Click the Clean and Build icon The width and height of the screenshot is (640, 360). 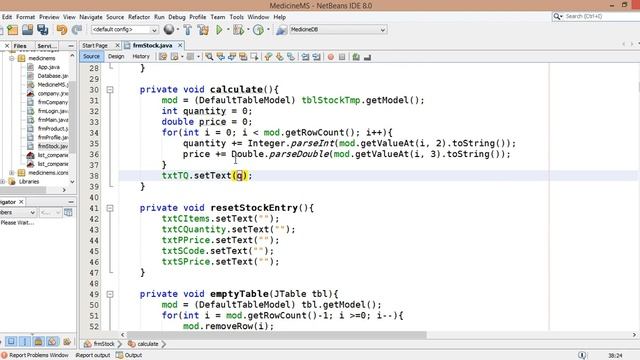[x=203, y=30]
